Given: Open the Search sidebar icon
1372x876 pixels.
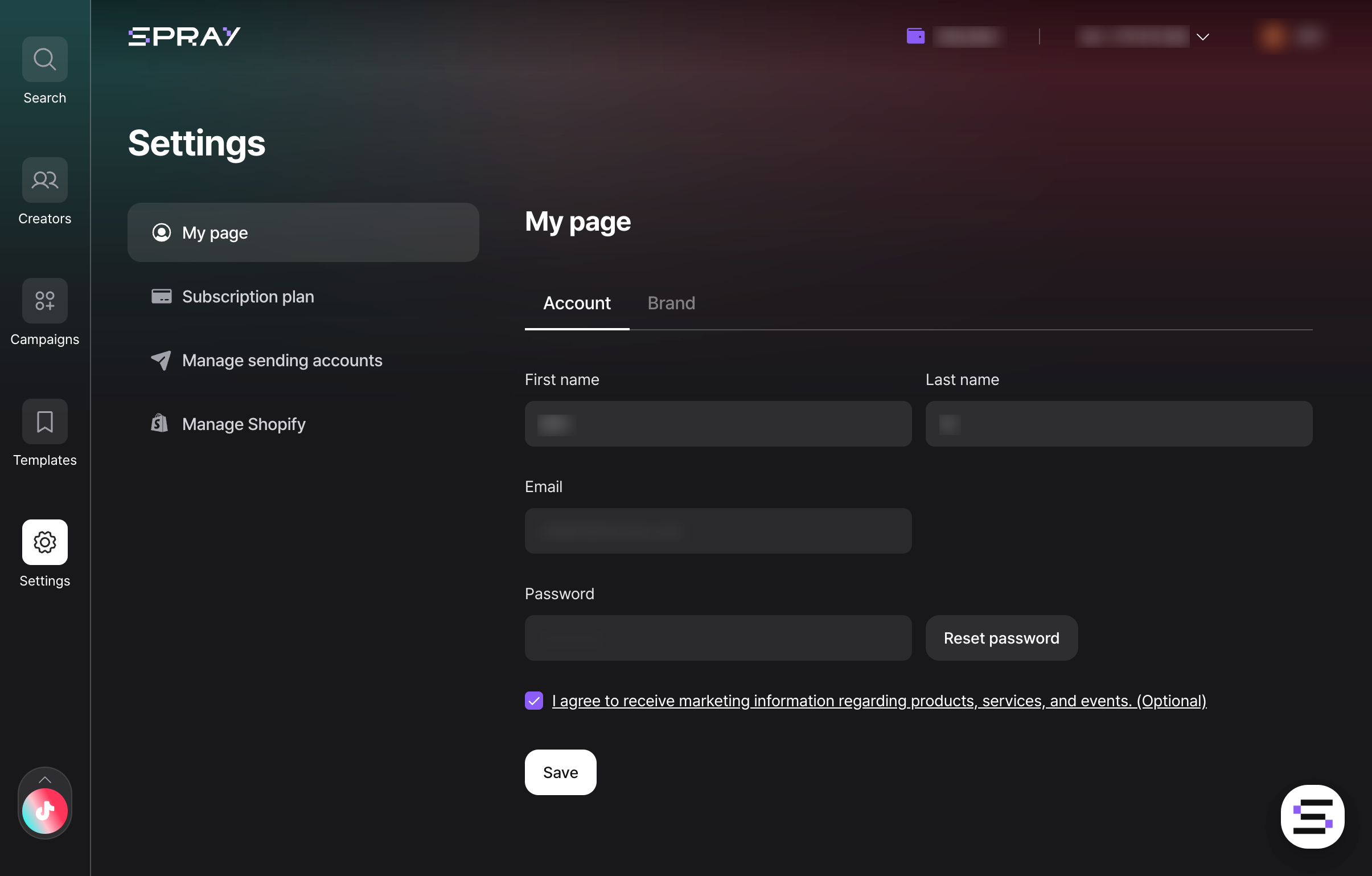Looking at the screenshot, I should pyautogui.click(x=44, y=59).
